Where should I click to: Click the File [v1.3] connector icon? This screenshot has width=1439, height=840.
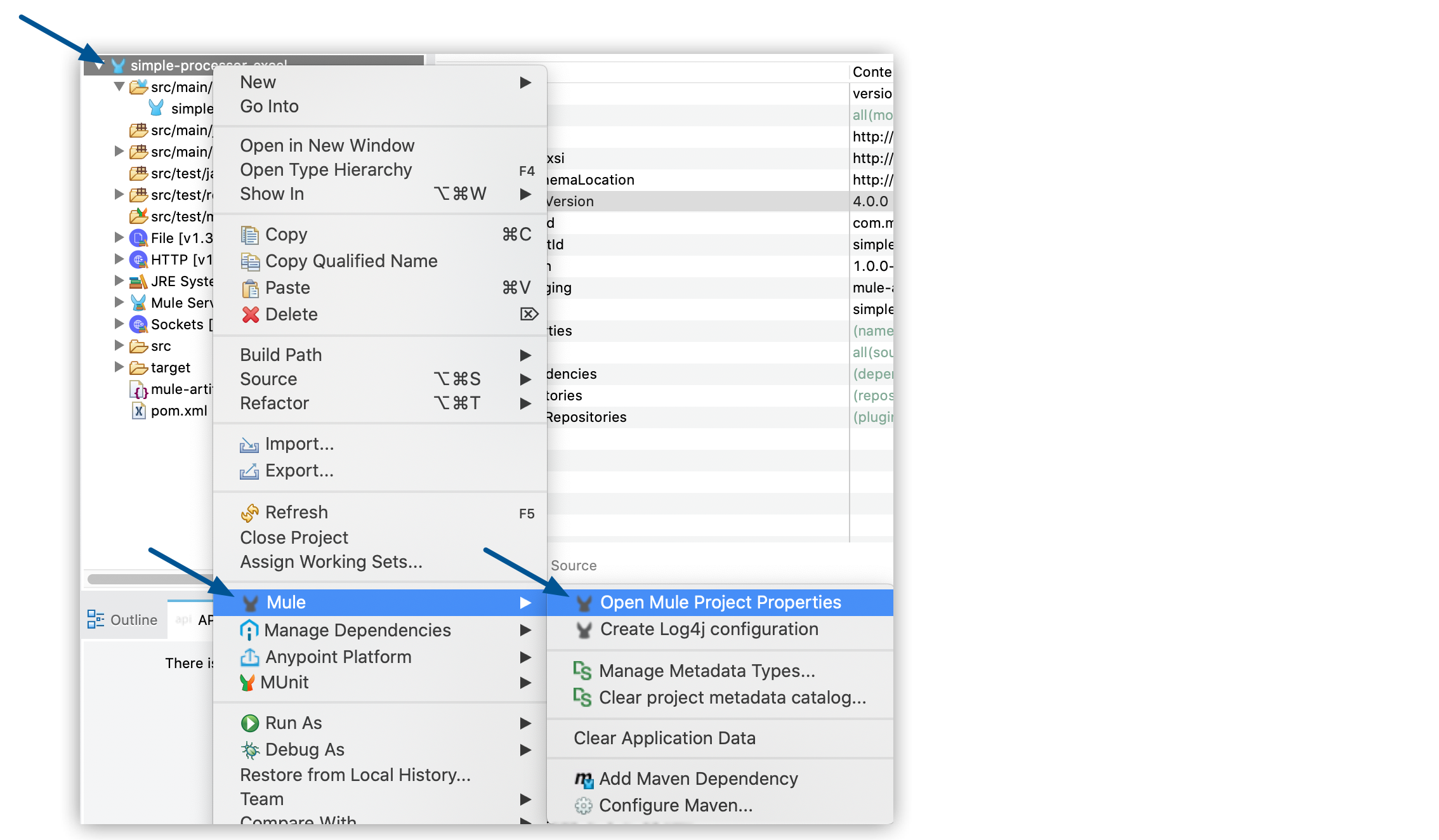pos(138,238)
